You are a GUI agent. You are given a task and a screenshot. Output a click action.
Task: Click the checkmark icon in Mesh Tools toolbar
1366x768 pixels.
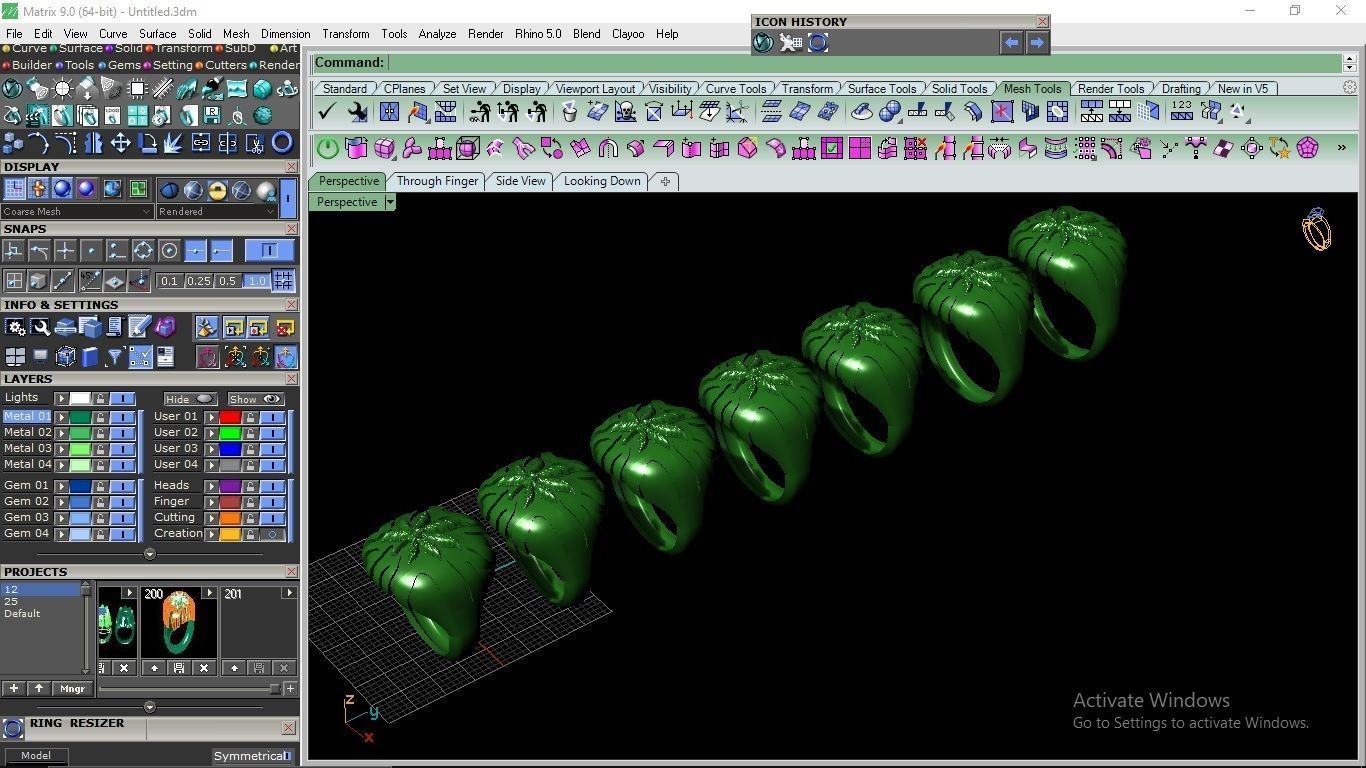tap(326, 112)
